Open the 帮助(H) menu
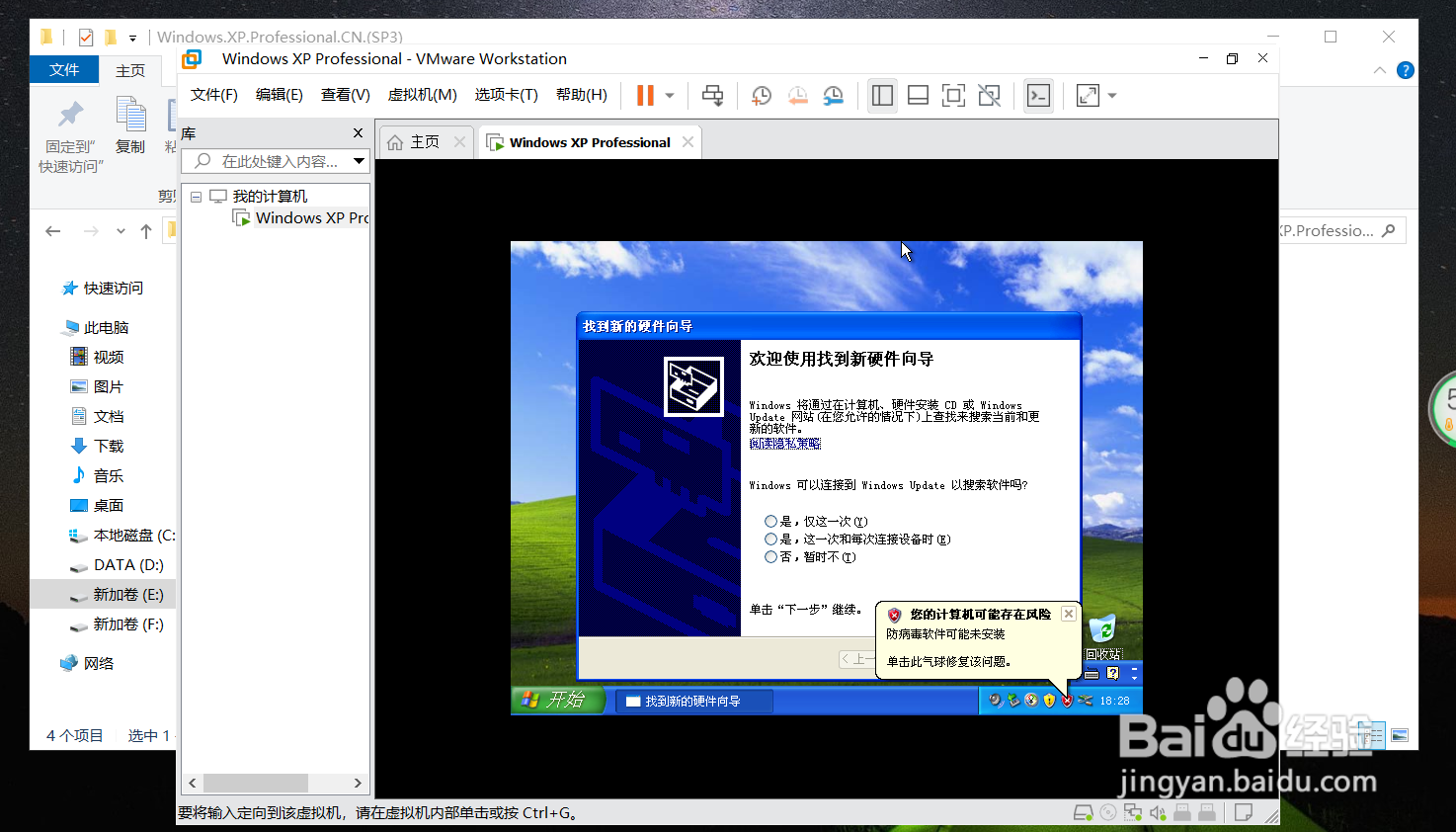The width and height of the screenshot is (1456, 832). coord(582,95)
